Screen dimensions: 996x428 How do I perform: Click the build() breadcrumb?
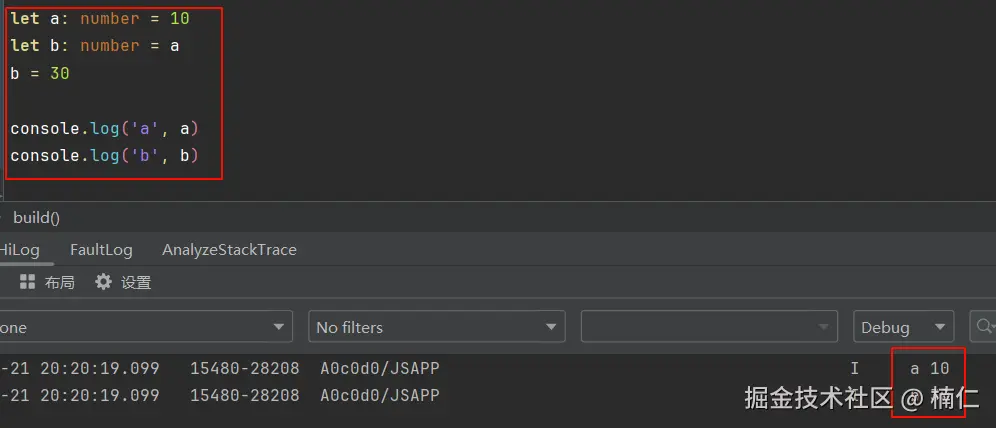click(x=36, y=217)
